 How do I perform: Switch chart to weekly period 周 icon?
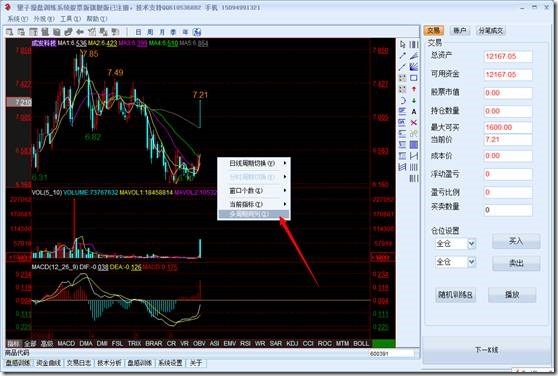[150, 32]
